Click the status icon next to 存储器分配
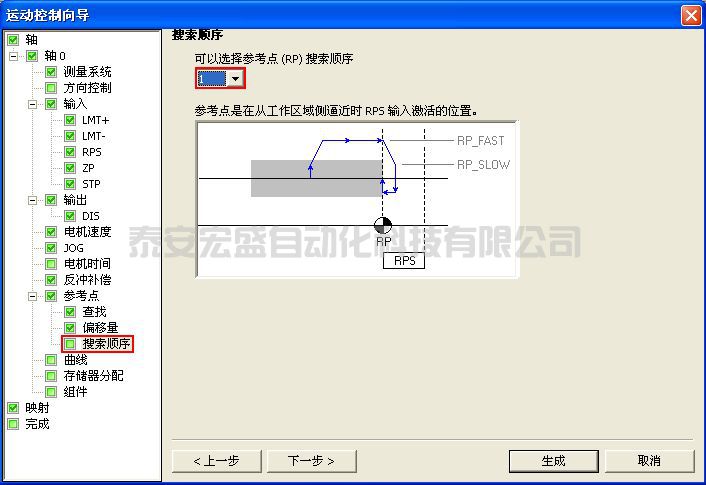 click(51, 376)
